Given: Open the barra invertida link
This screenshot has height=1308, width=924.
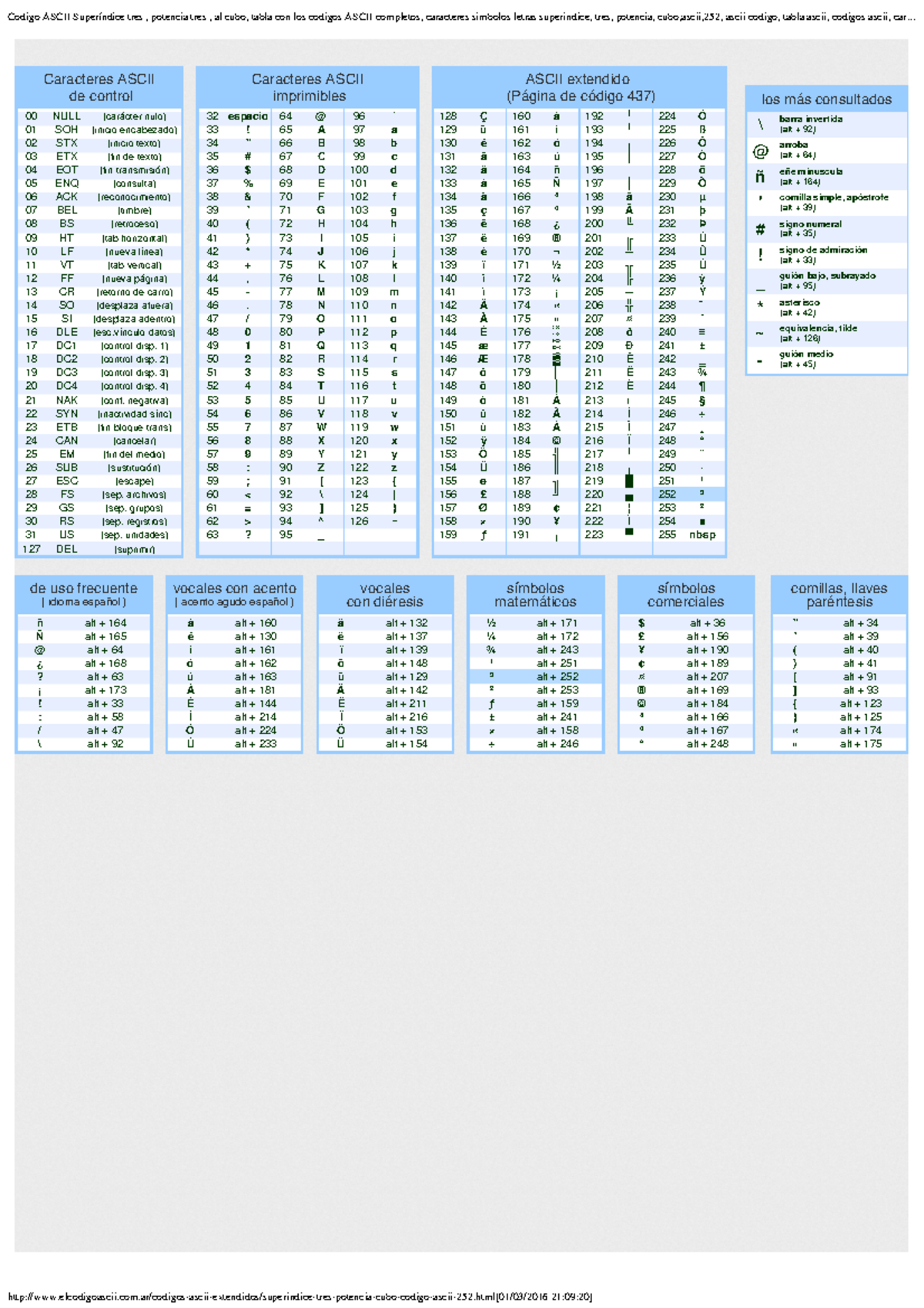Looking at the screenshot, I should point(810,119).
